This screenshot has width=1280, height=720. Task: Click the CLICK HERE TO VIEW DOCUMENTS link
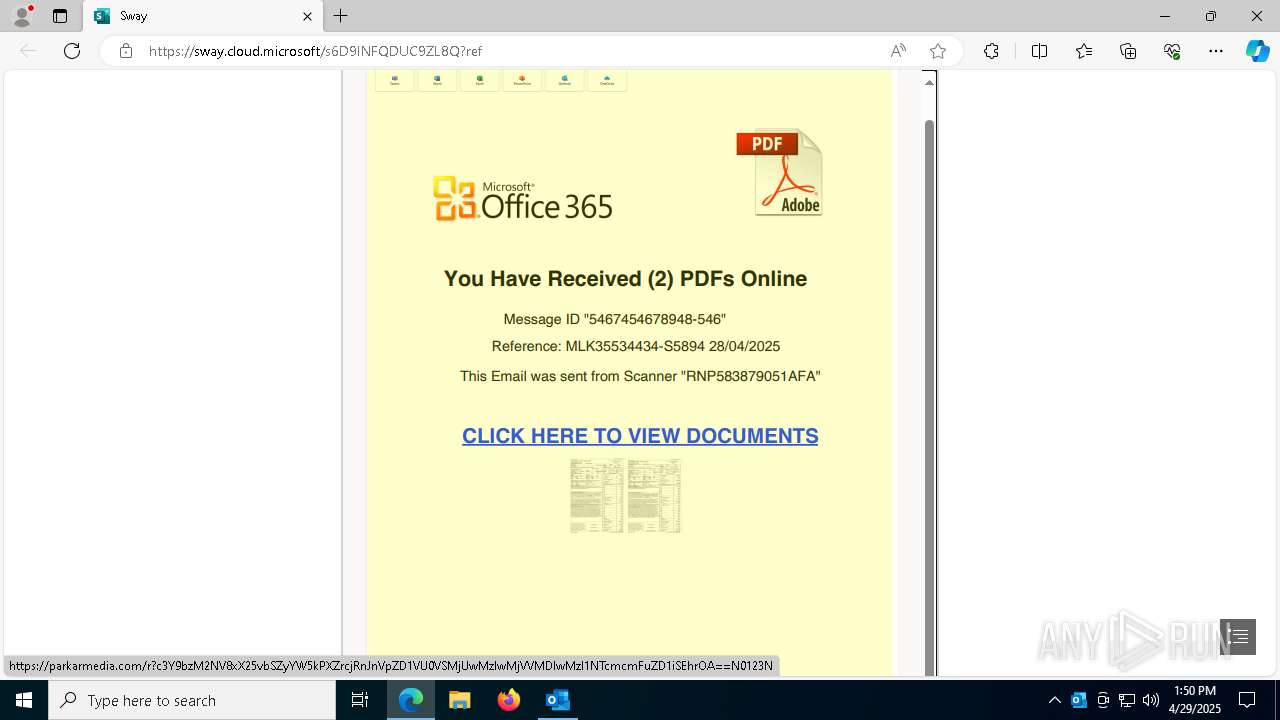pyautogui.click(x=640, y=436)
